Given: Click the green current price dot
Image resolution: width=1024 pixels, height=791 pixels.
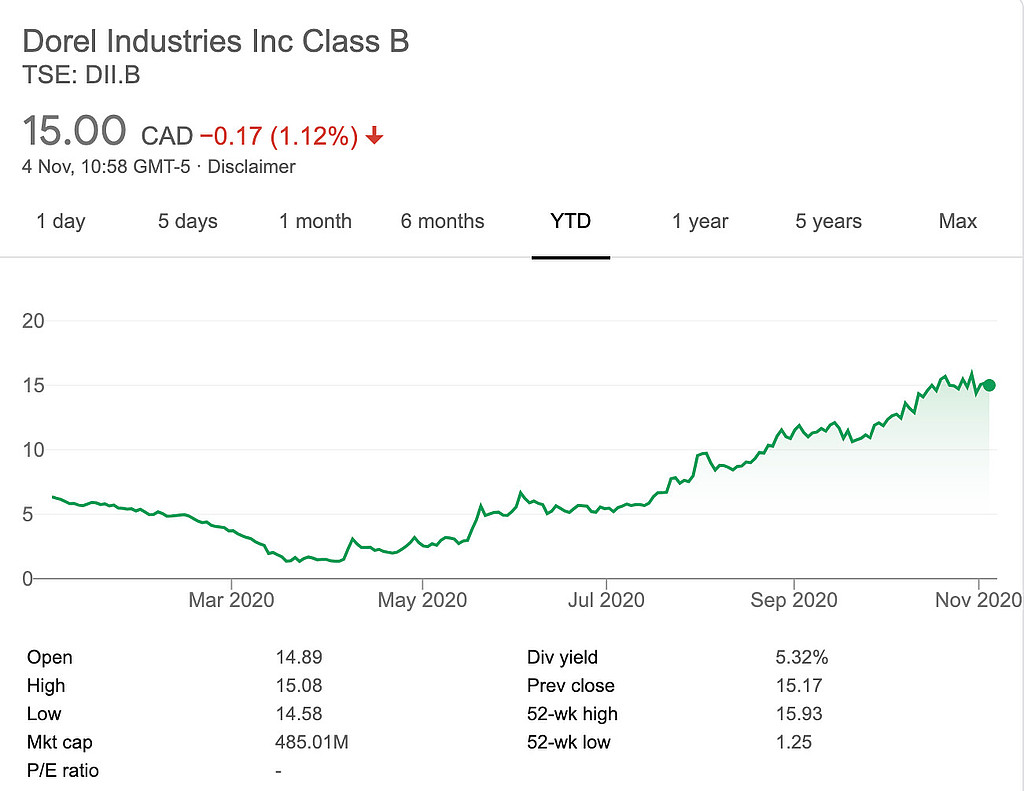Looking at the screenshot, I should coord(989,385).
